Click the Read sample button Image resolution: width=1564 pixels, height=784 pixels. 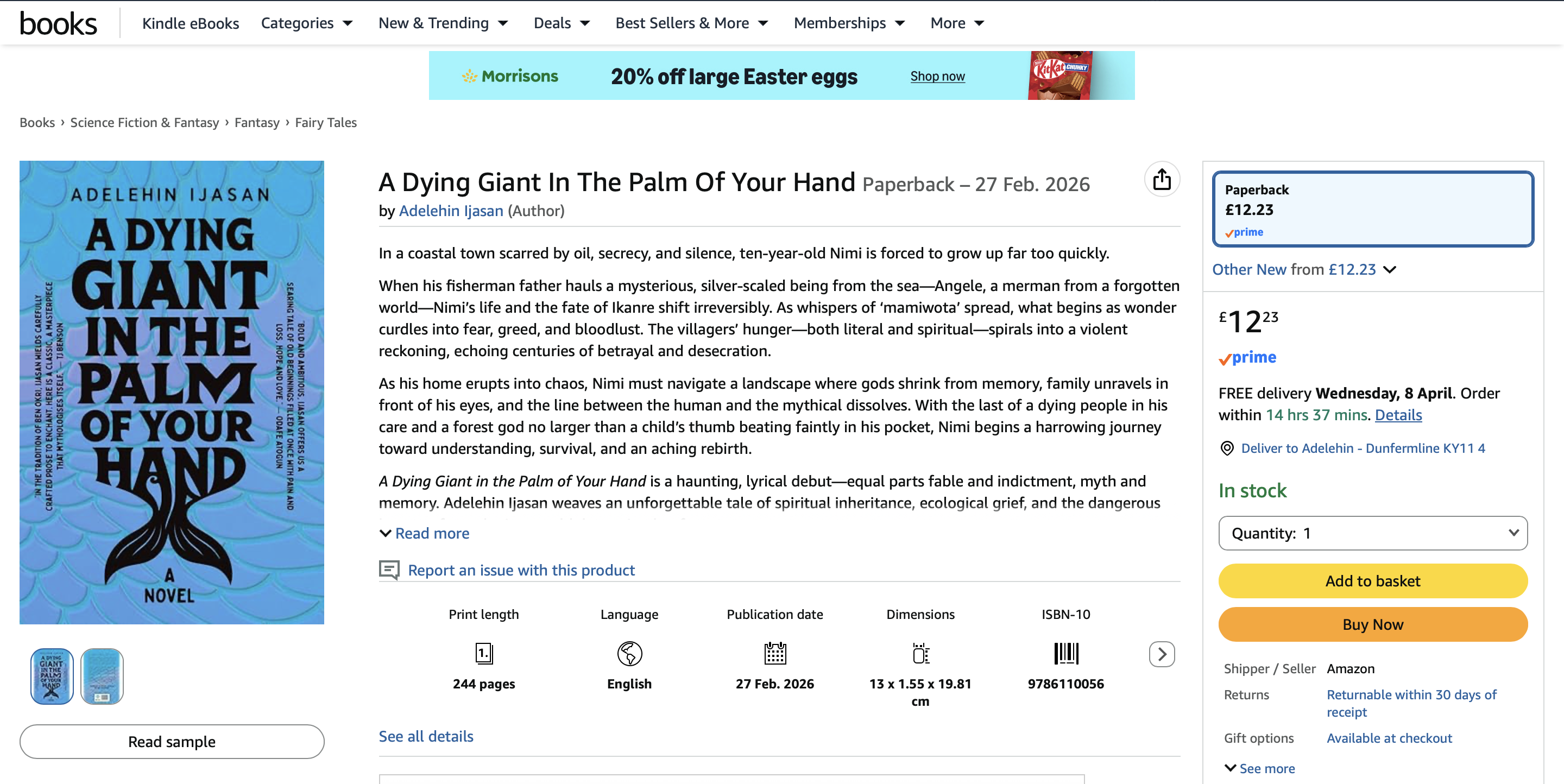172,742
